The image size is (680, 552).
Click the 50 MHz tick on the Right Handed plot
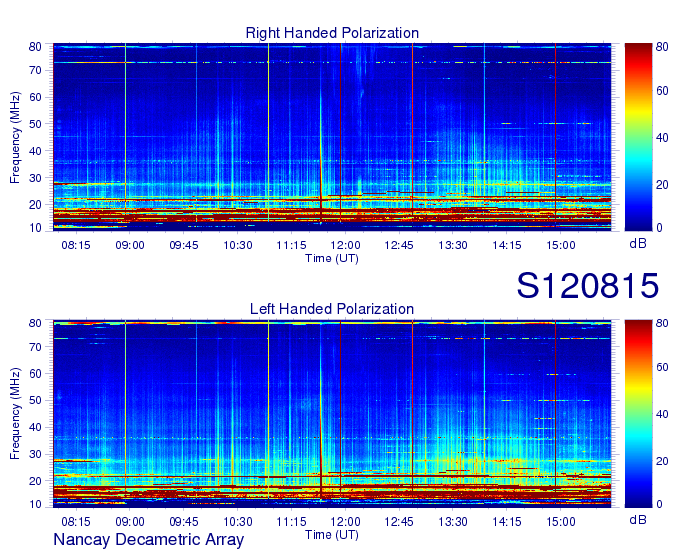click(35, 124)
